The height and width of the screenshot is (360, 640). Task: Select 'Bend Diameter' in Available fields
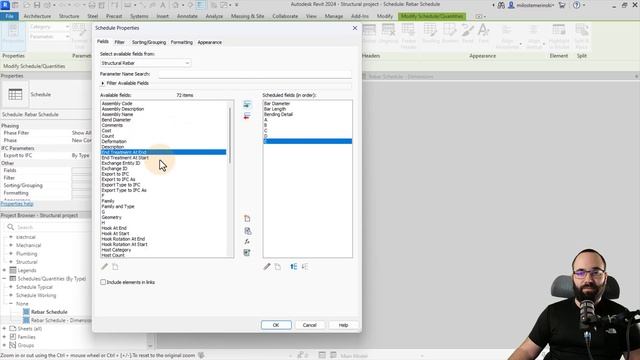[116, 120]
